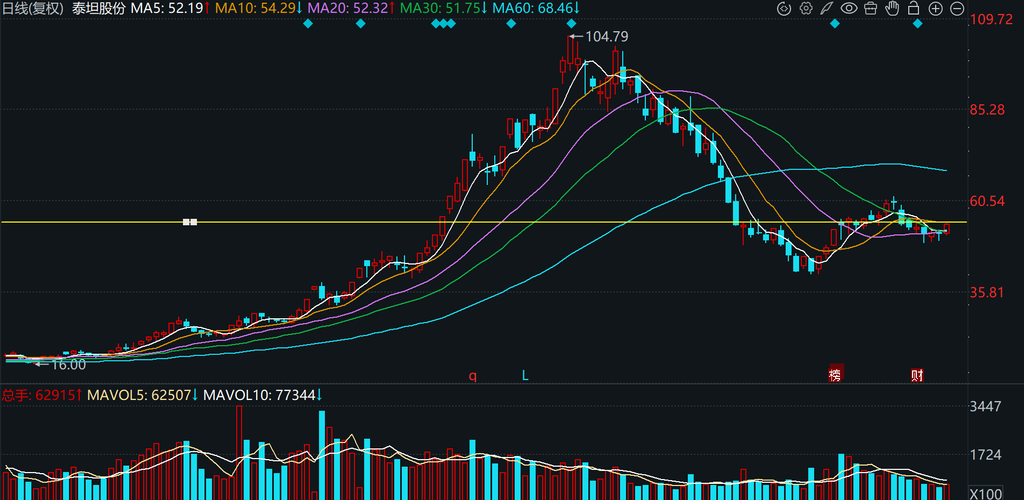
Task: Click the MA10: 54.29 indicator label
Action: click(257, 8)
